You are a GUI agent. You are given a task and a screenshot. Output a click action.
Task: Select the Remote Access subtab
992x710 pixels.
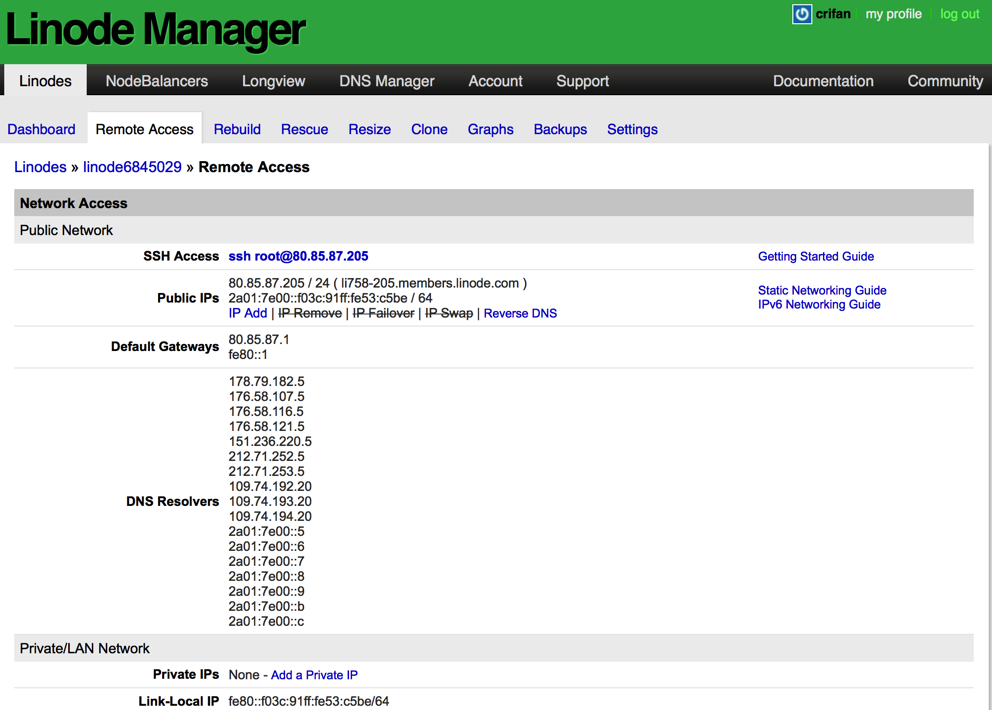144,129
